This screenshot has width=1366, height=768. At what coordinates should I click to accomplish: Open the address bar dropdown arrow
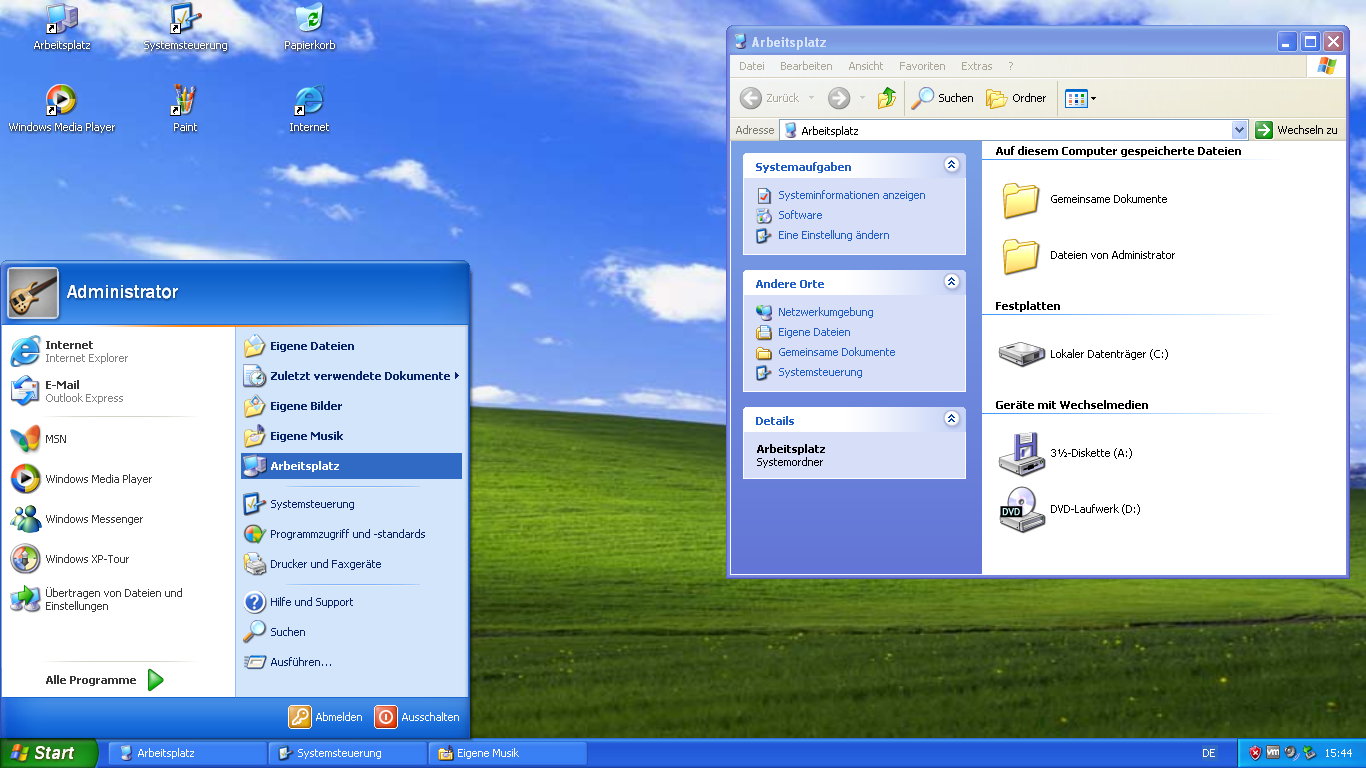tap(1239, 130)
